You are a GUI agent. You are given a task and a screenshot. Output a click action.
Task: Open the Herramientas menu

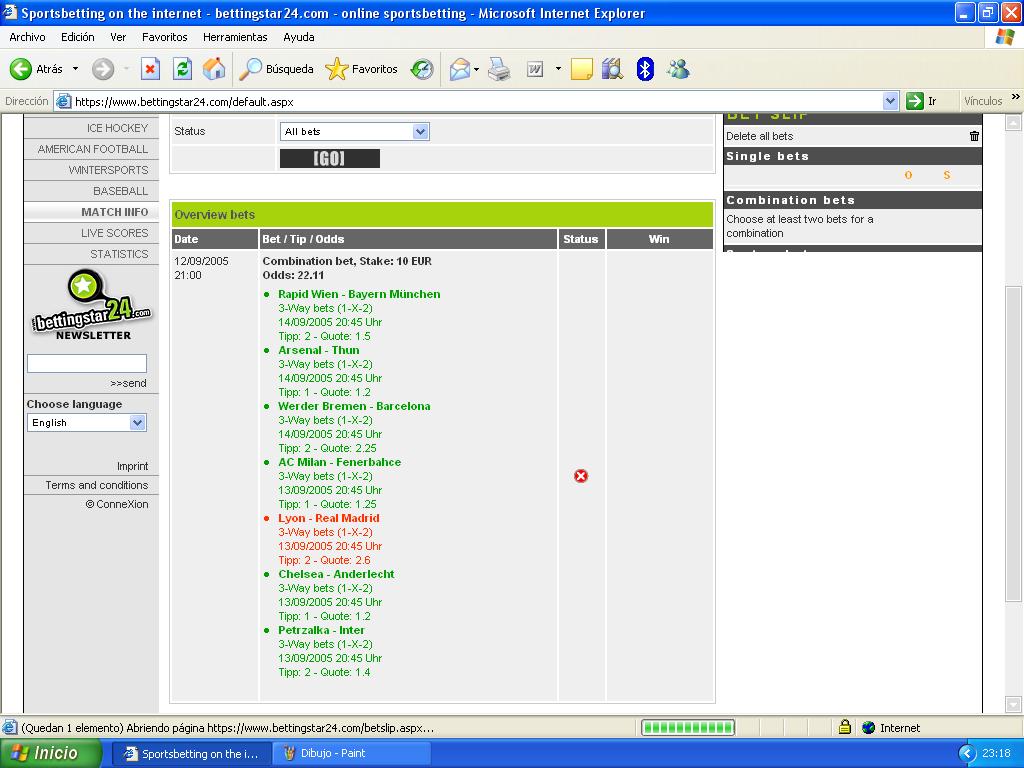point(235,37)
